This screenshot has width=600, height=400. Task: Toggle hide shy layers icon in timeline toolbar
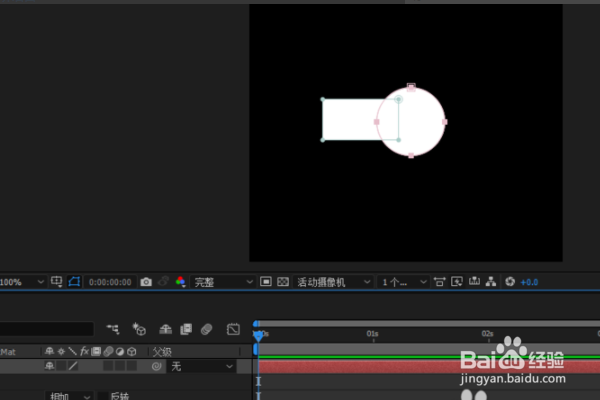click(165, 329)
